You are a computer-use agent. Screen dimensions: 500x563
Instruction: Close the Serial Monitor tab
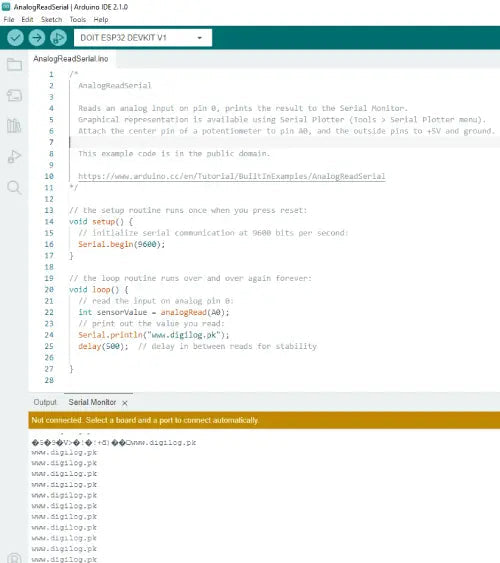pos(125,403)
